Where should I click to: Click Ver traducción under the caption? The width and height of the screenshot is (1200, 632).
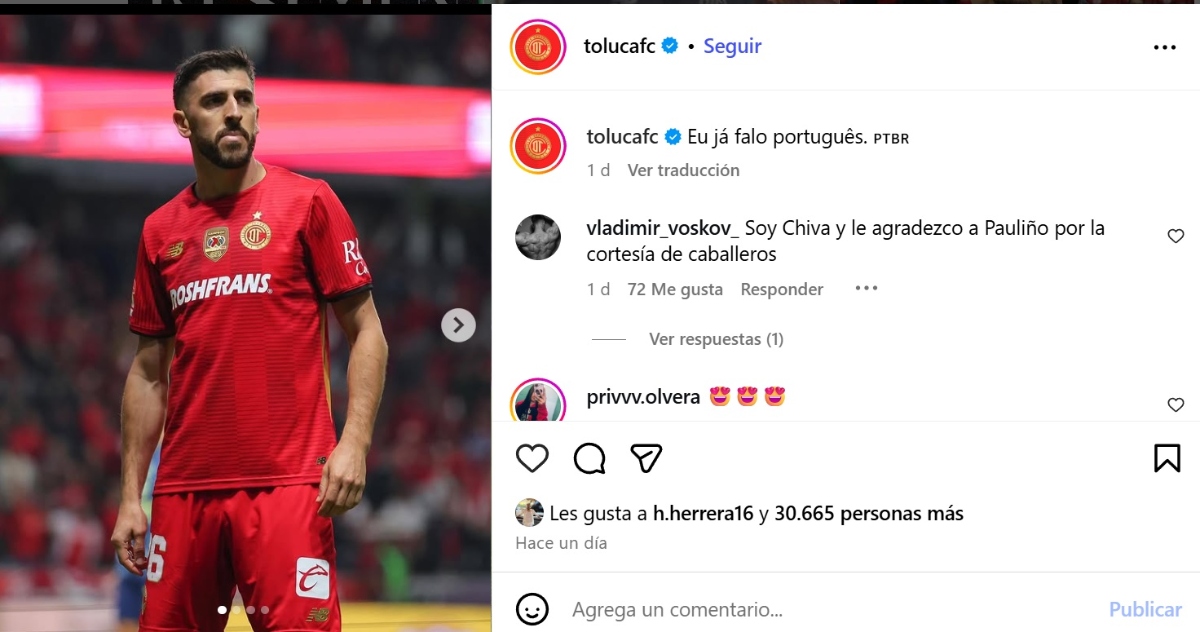pyautogui.click(x=683, y=170)
